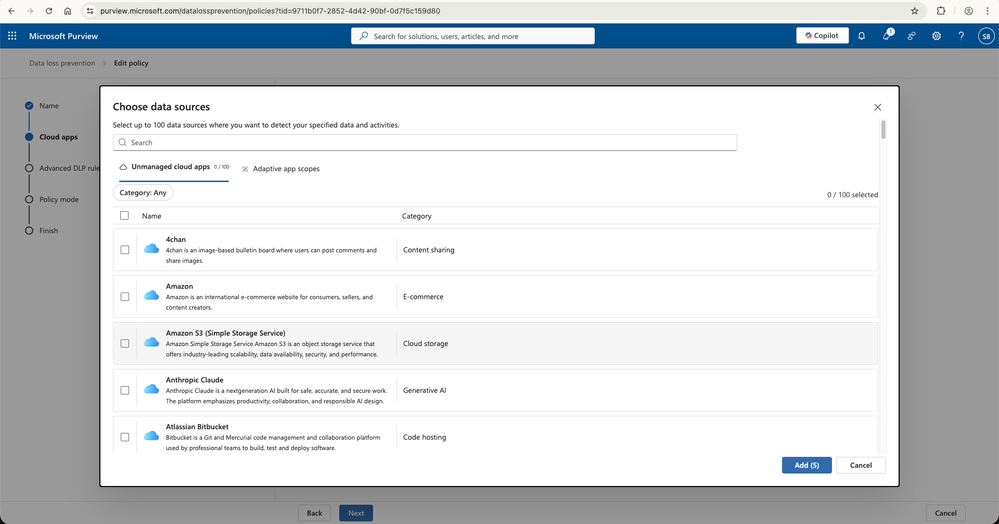Click the Content sharing category cell

coord(429,250)
